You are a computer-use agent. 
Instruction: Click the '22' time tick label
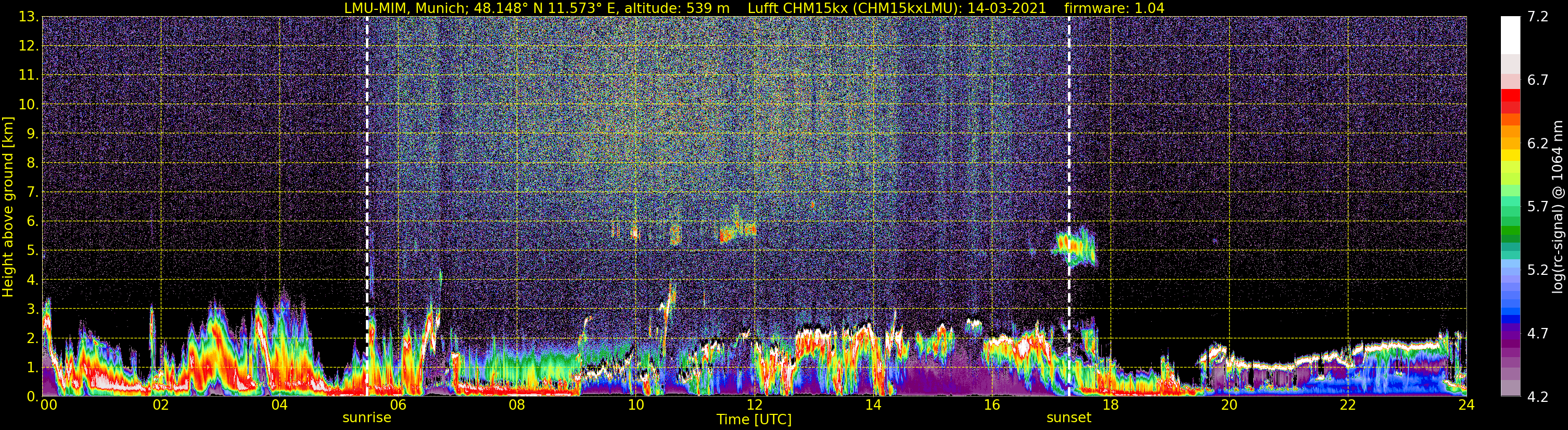1348,405
